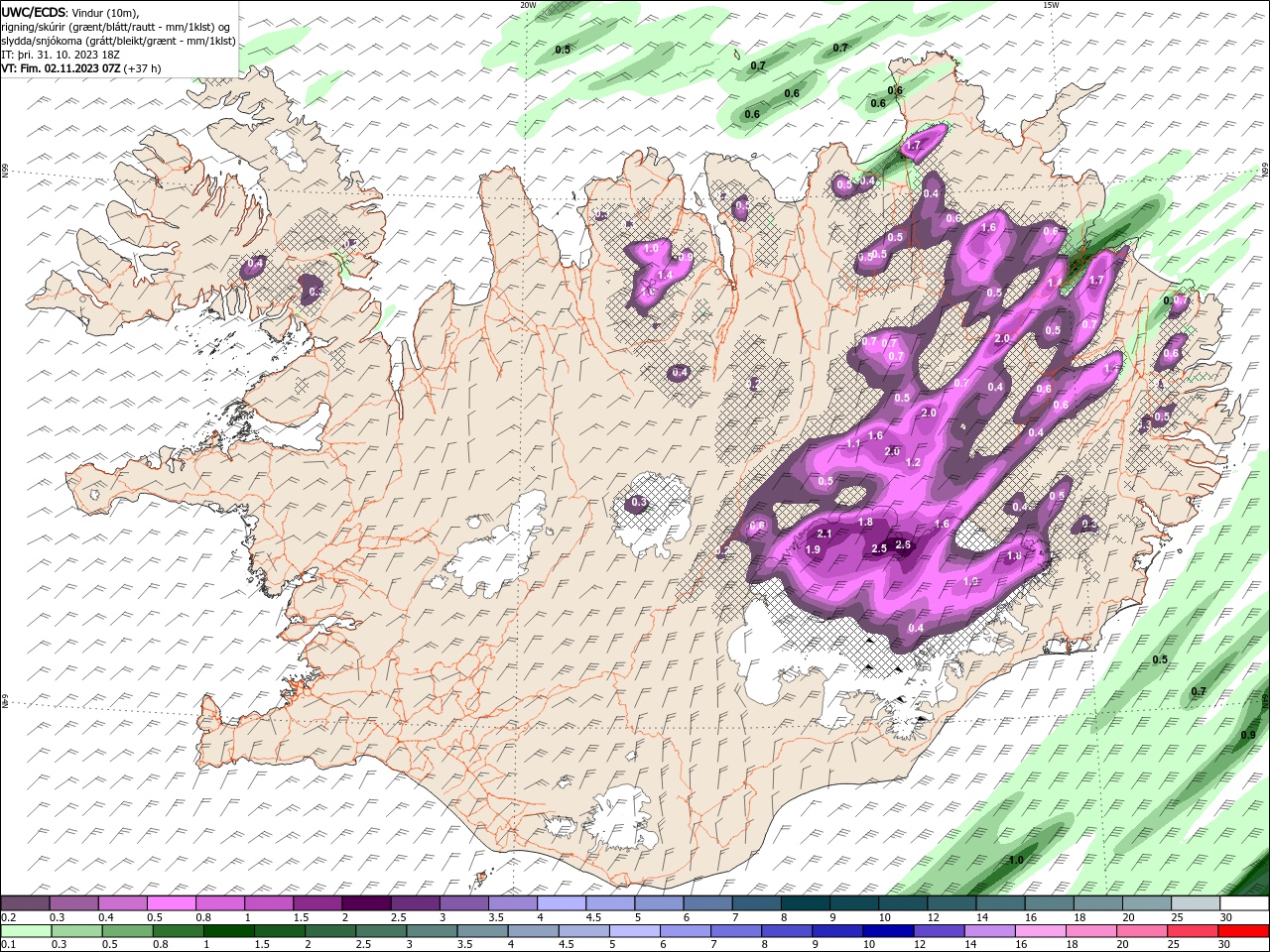The image size is (1270, 952).
Task: Click snow legend swatch between 0.2 and 0.3
Action: [x=26, y=903]
